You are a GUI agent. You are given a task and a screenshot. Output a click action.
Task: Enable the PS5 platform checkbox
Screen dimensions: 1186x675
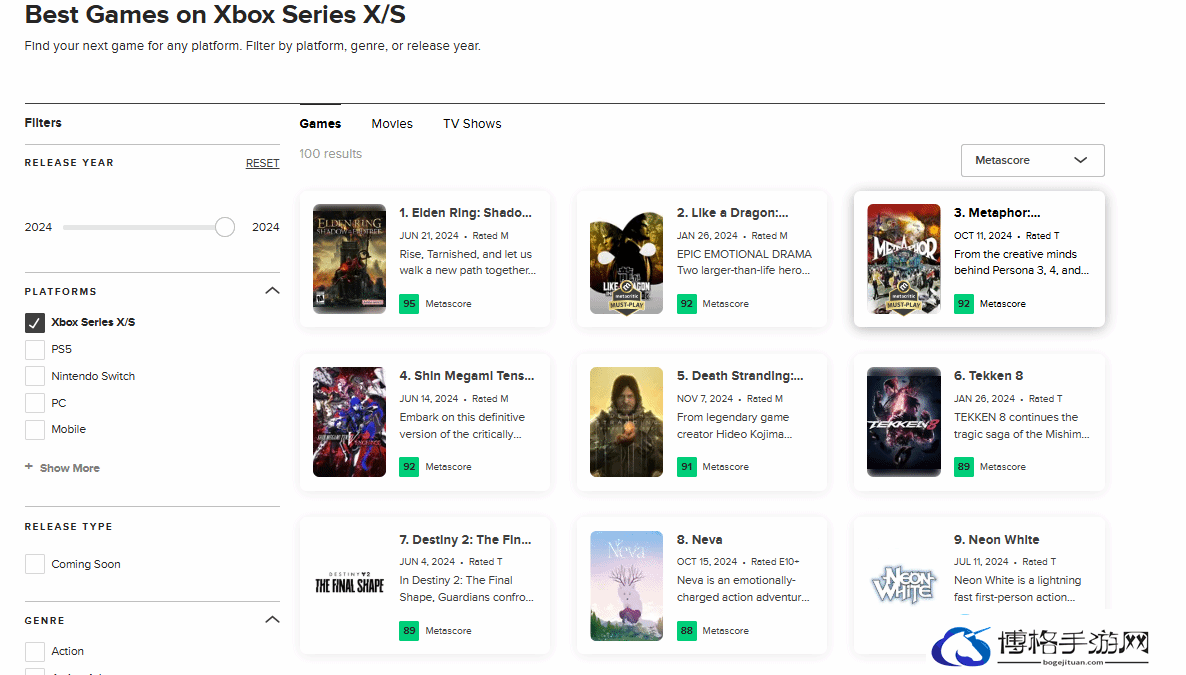35,350
